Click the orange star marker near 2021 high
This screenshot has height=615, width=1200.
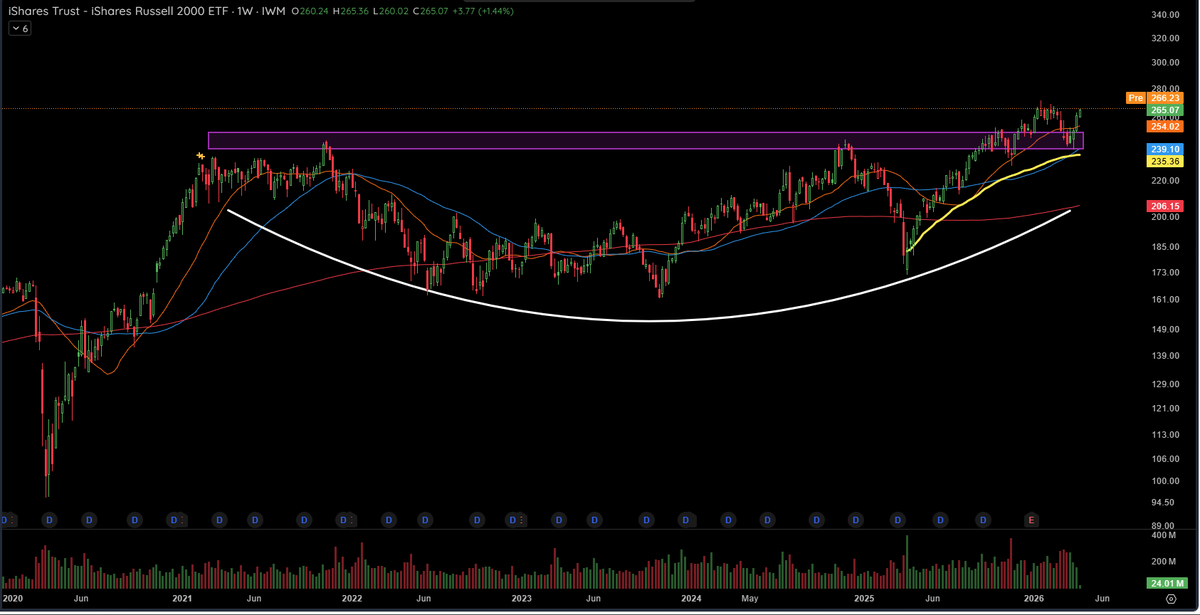[x=201, y=156]
